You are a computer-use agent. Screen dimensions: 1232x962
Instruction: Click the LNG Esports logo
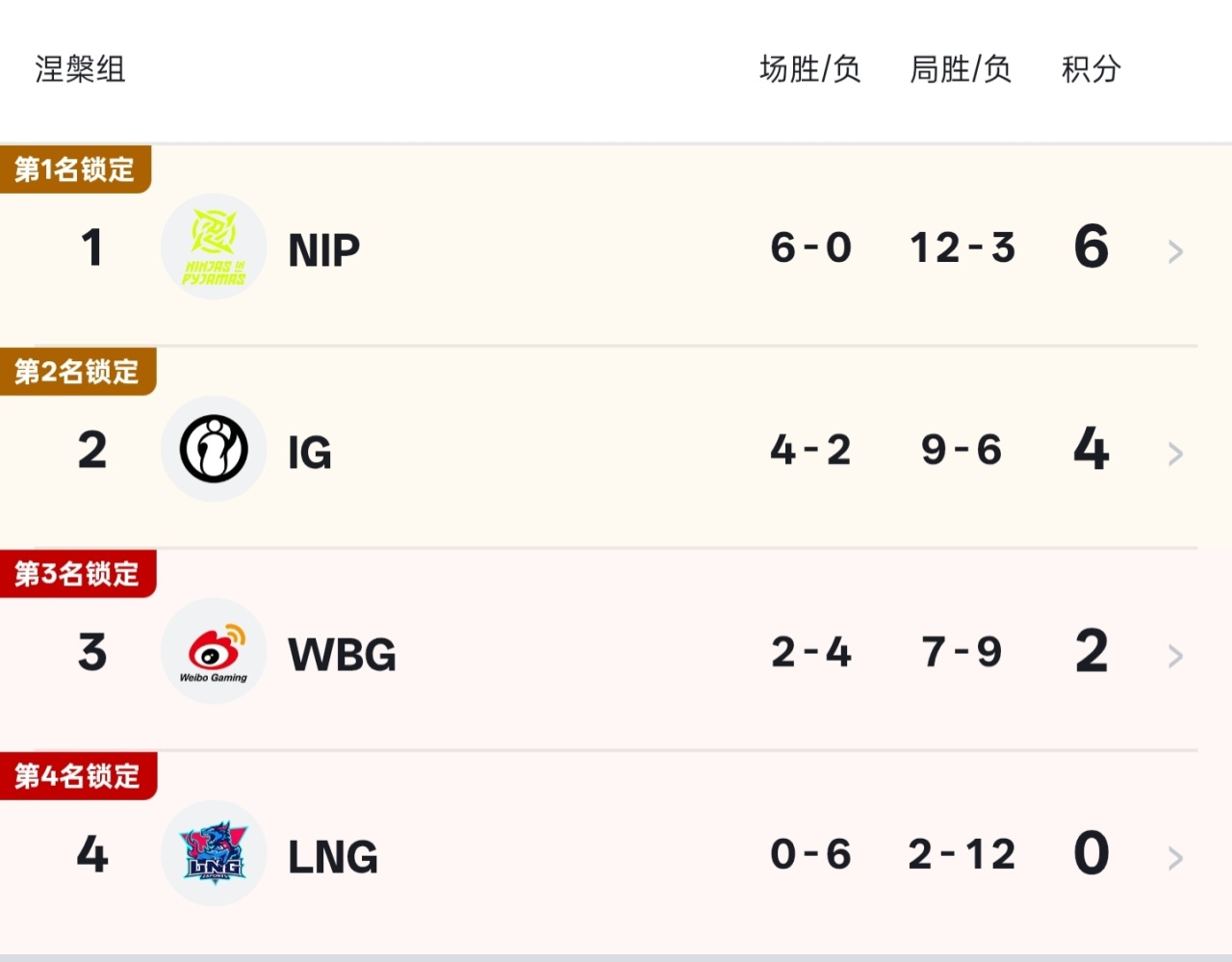214,853
